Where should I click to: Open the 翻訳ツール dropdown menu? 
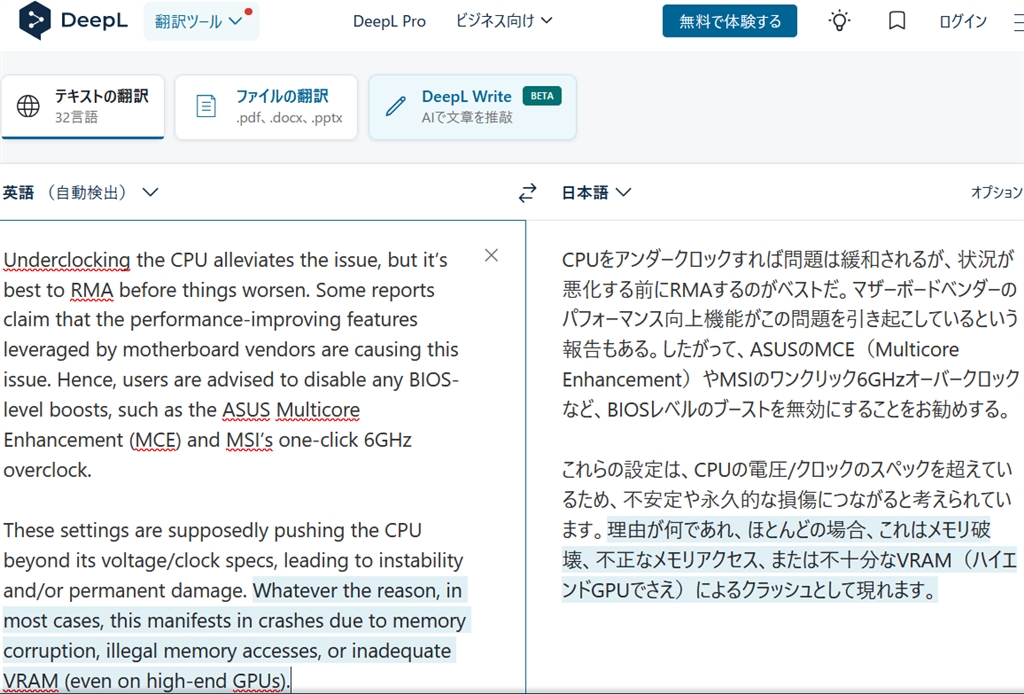coord(200,21)
